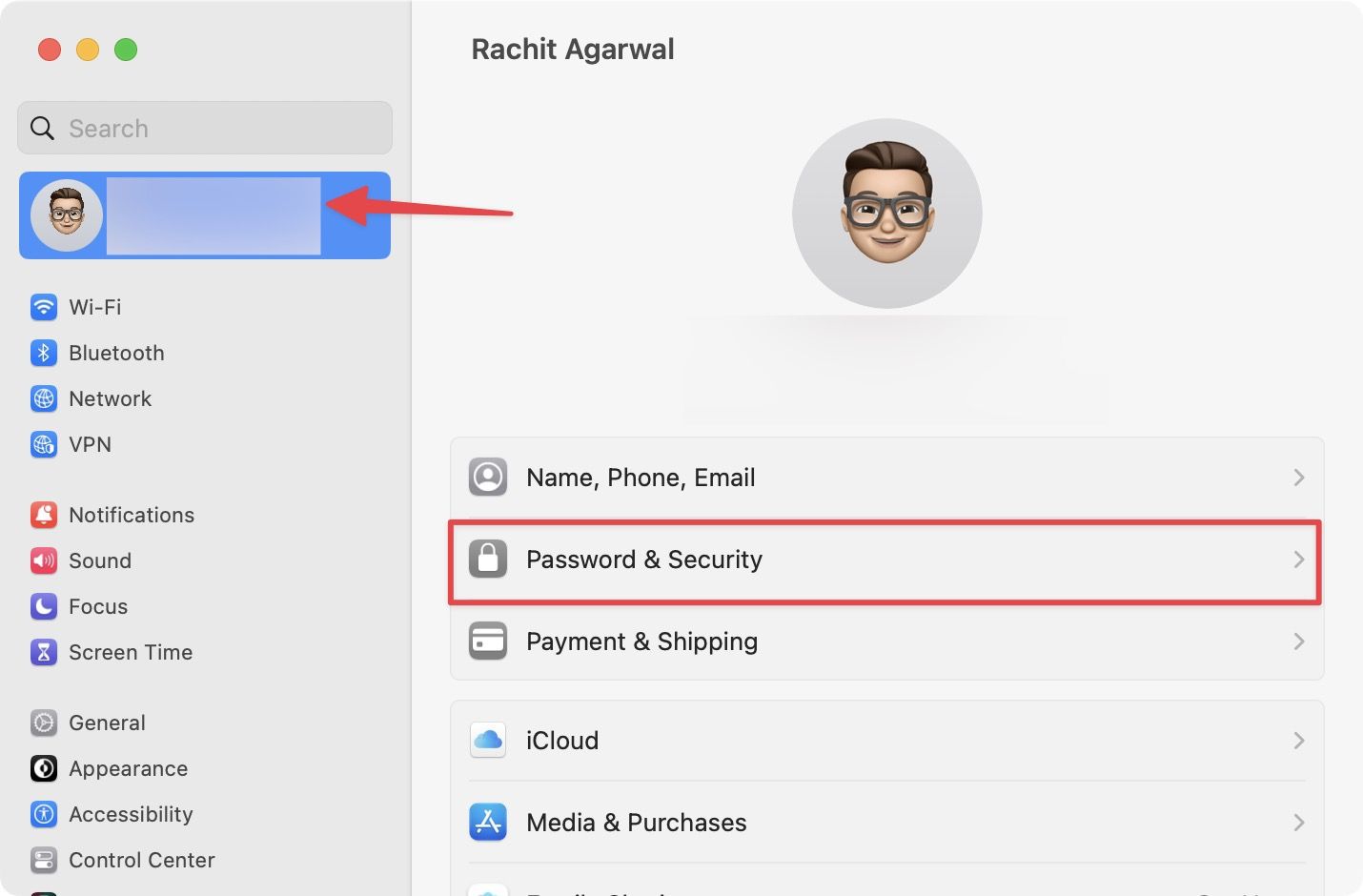Image resolution: width=1363 pixels, height=896 pixels.
Task: Open Notifications using the bell icon
Action: coord(44,515)
